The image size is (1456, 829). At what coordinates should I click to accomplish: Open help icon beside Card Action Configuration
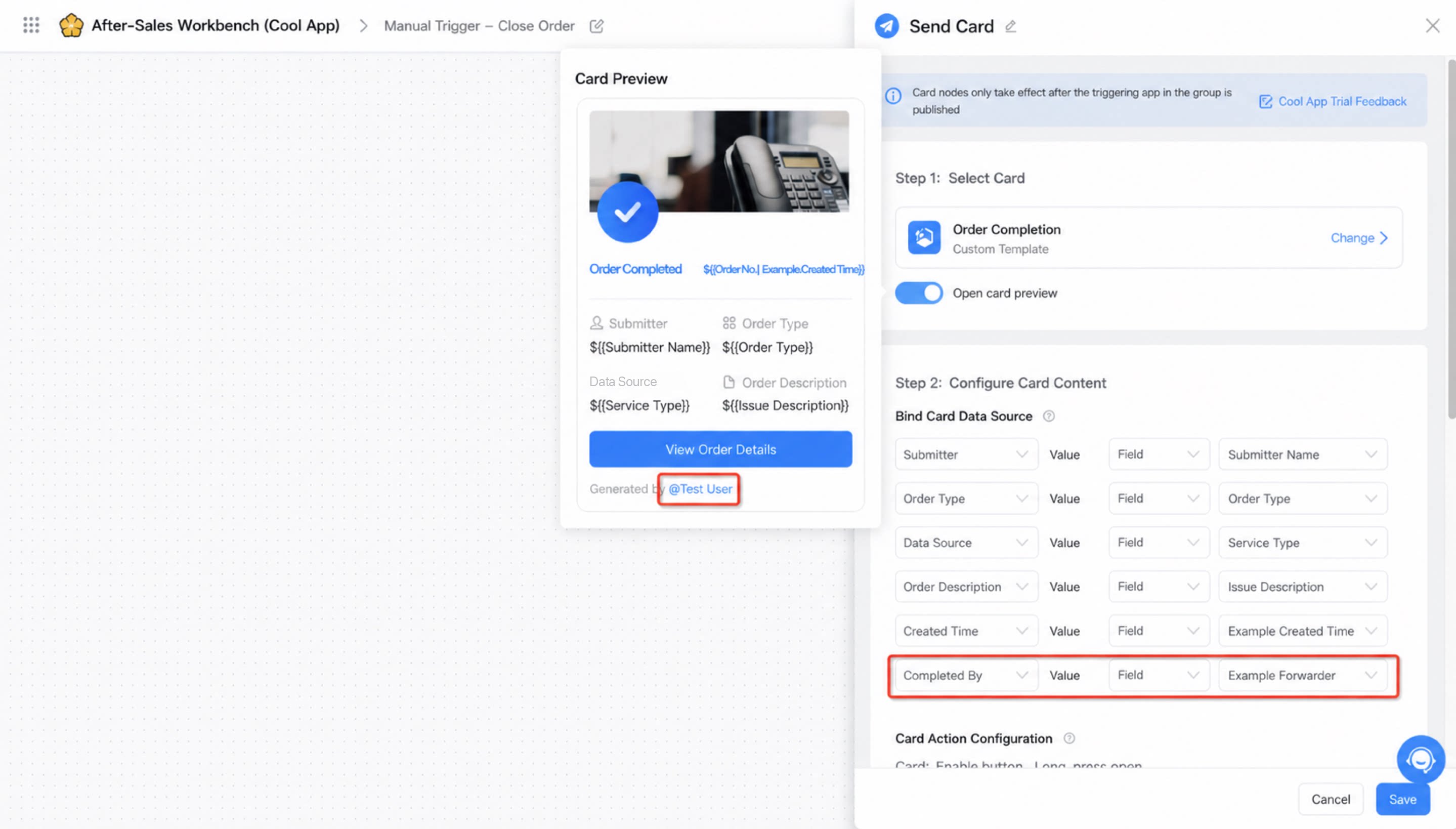tap(1069, 738)
